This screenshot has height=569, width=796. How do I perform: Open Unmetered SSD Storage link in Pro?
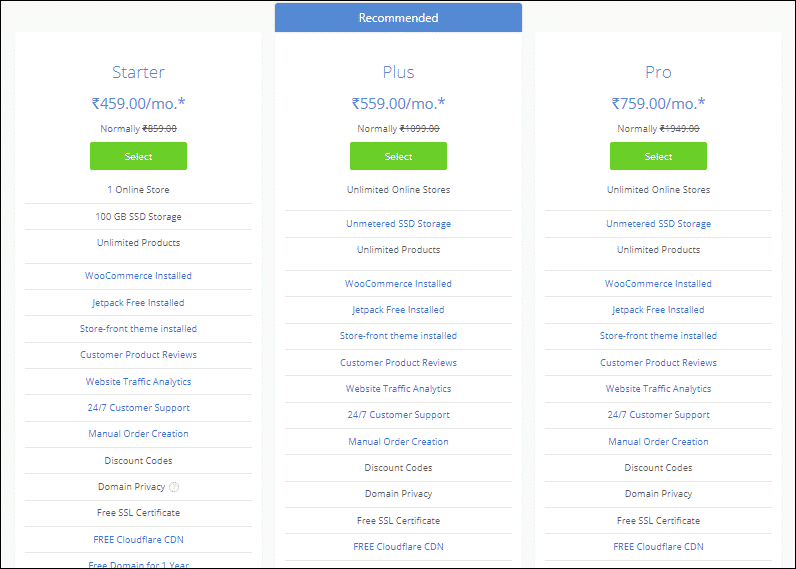click(658, 224)
